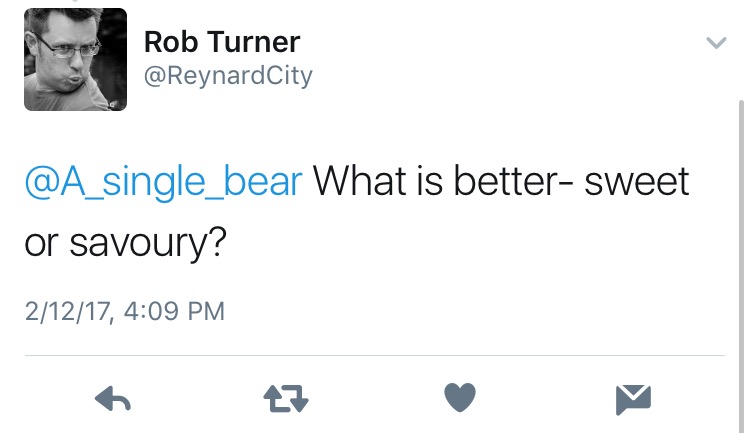Open the @A_single_bear mention link
750x433 pixels.
click(163, 181)
